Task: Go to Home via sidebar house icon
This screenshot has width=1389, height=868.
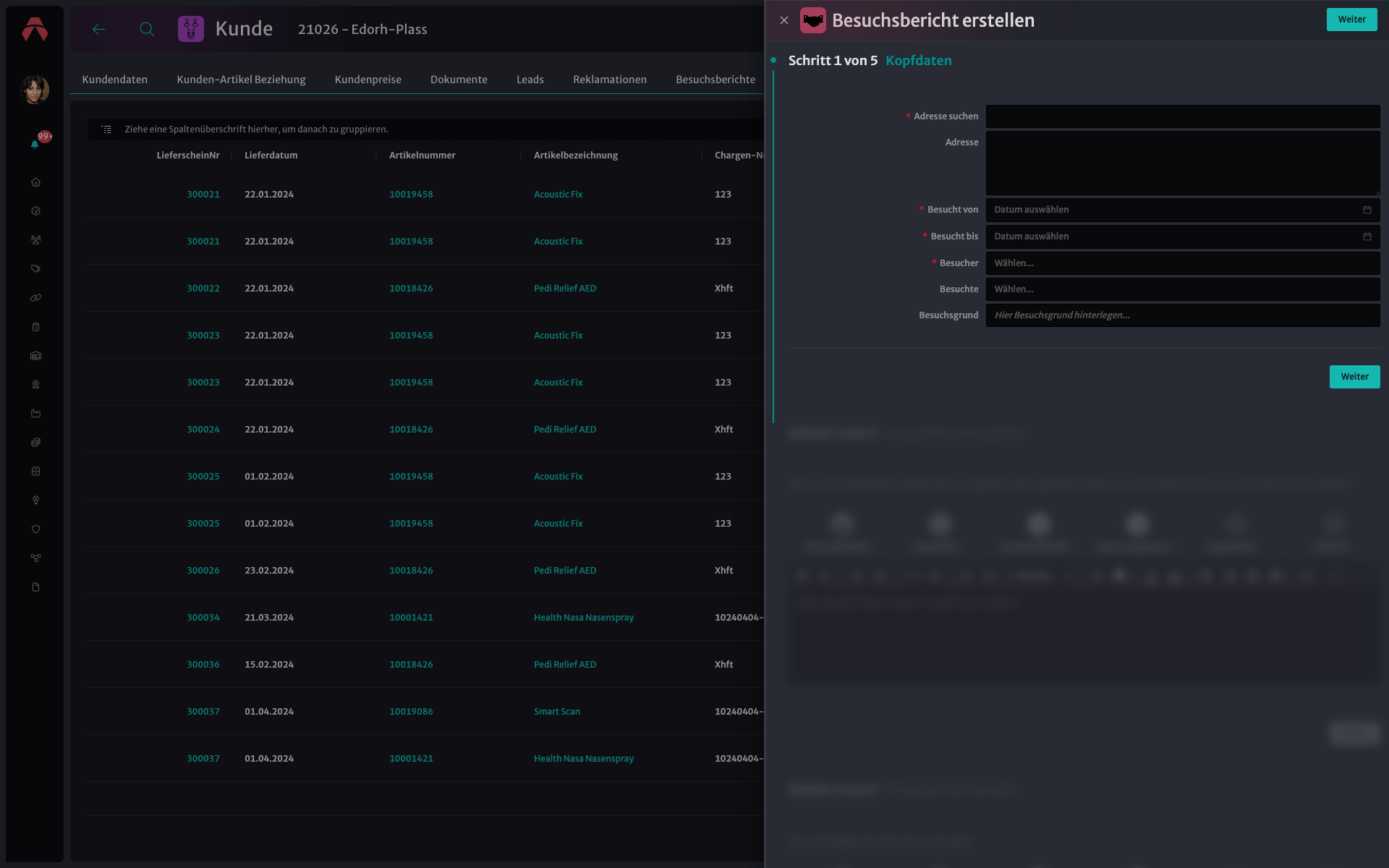Action: [x=35, y=182]
